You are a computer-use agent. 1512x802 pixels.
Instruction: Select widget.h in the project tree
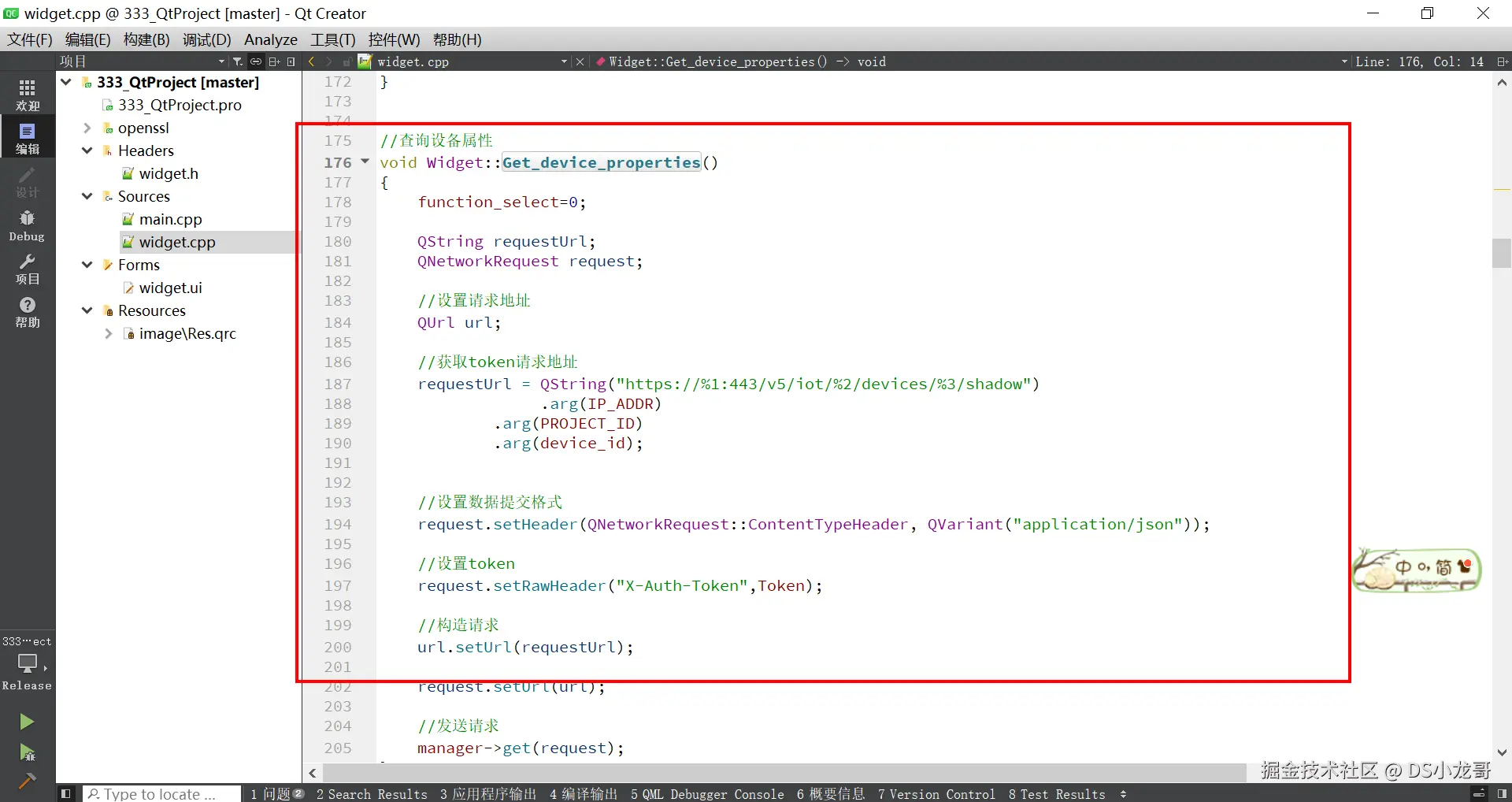point(169,173)
